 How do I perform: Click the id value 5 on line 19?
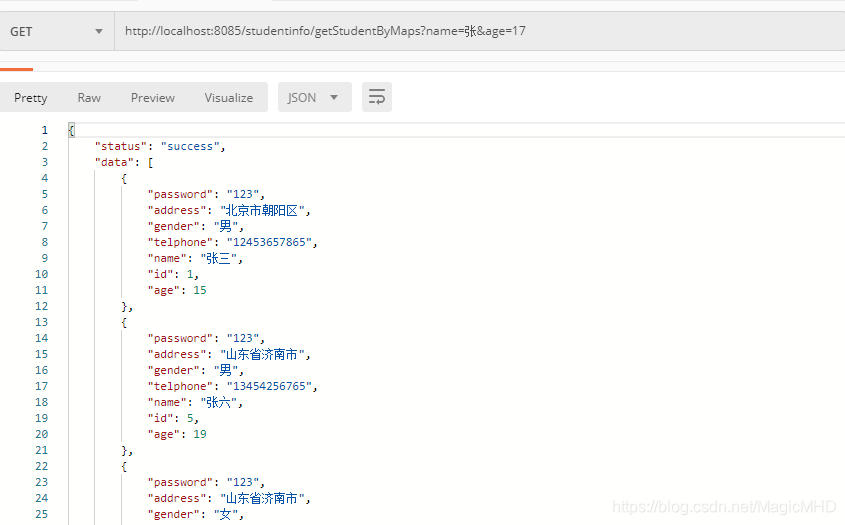[190, 418]
